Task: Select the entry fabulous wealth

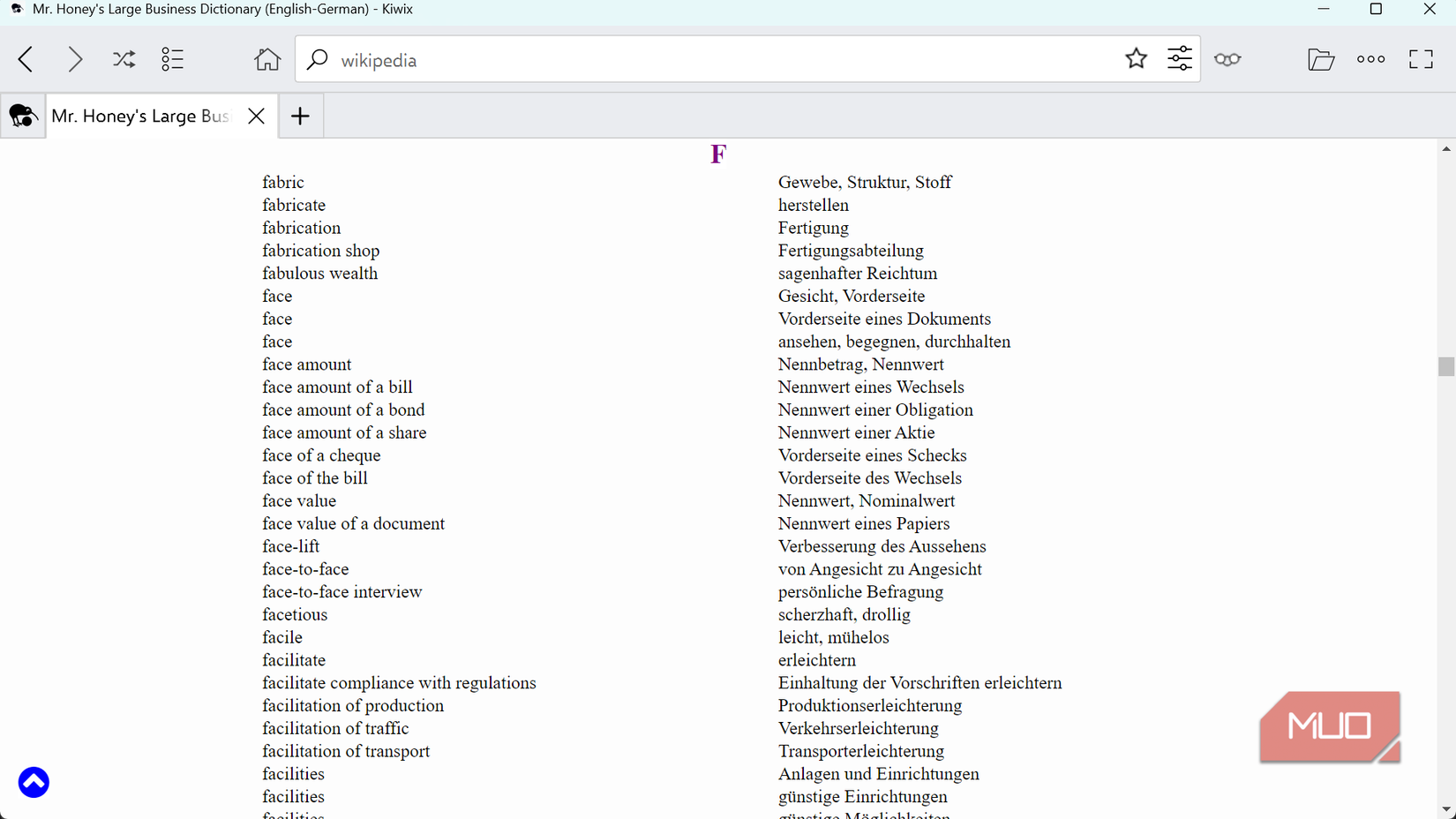Action: [320, 274]
